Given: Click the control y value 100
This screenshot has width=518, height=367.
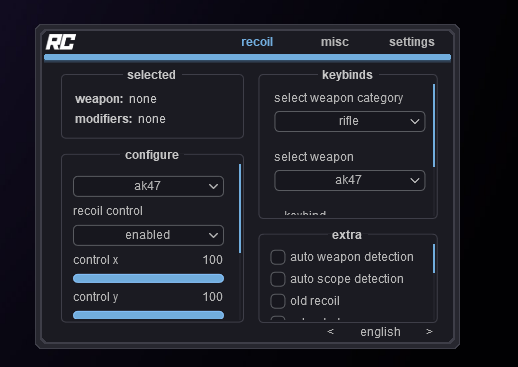Looking at the screenshot, I should [x=213, y=297].
